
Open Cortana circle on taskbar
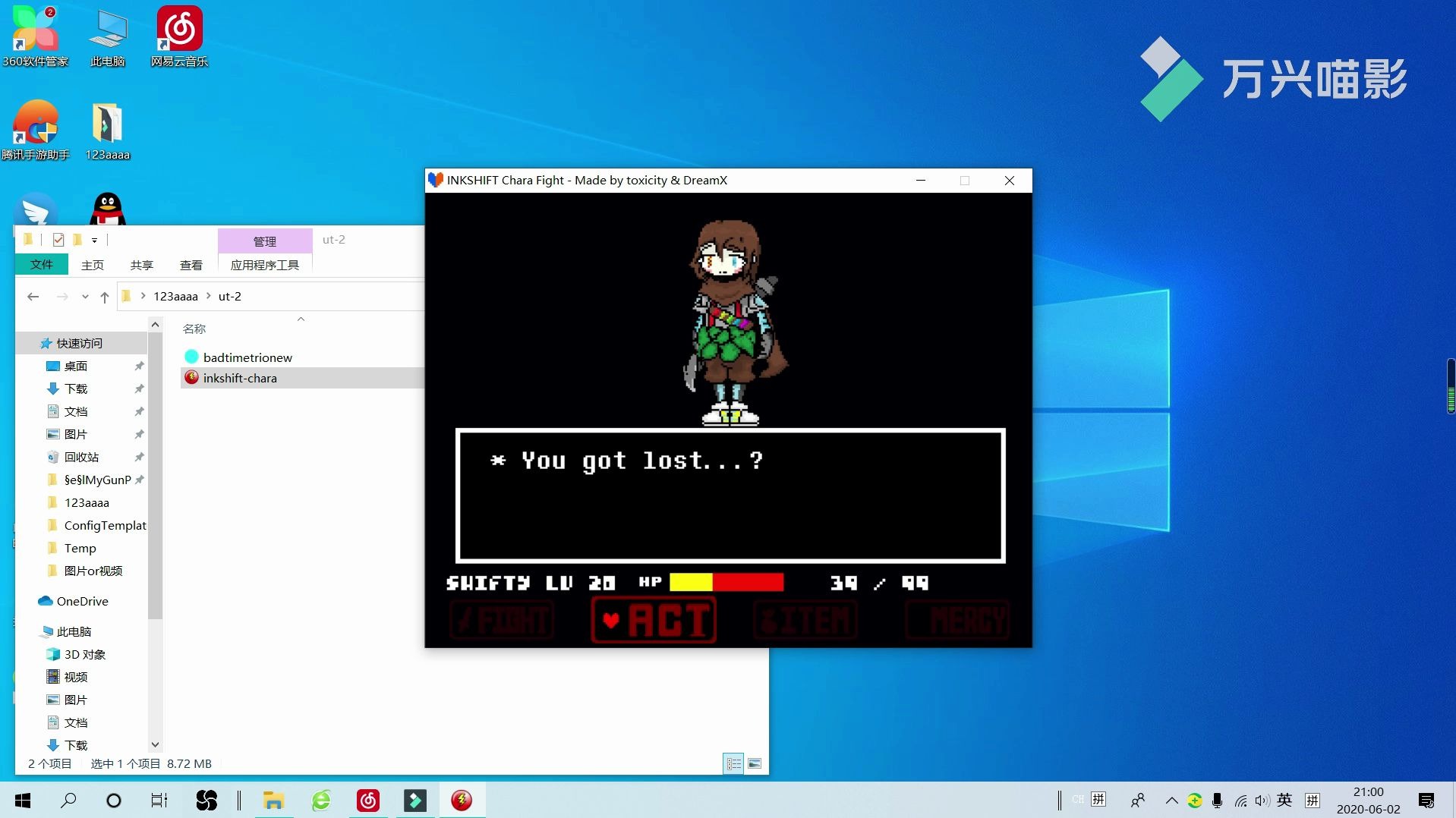[114, 800]
